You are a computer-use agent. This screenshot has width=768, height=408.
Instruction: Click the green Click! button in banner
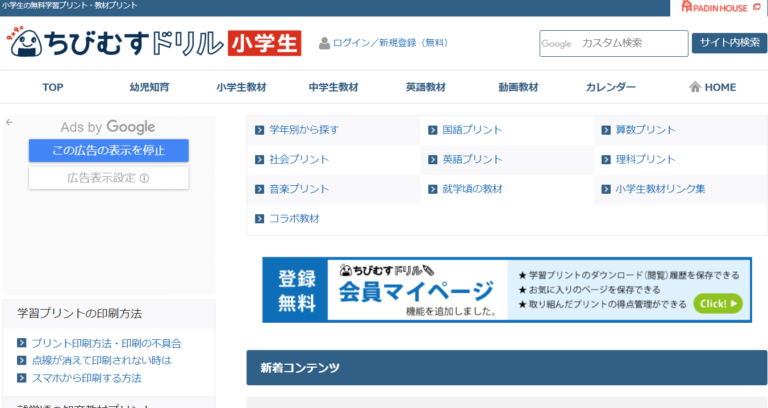coord(718,304)
